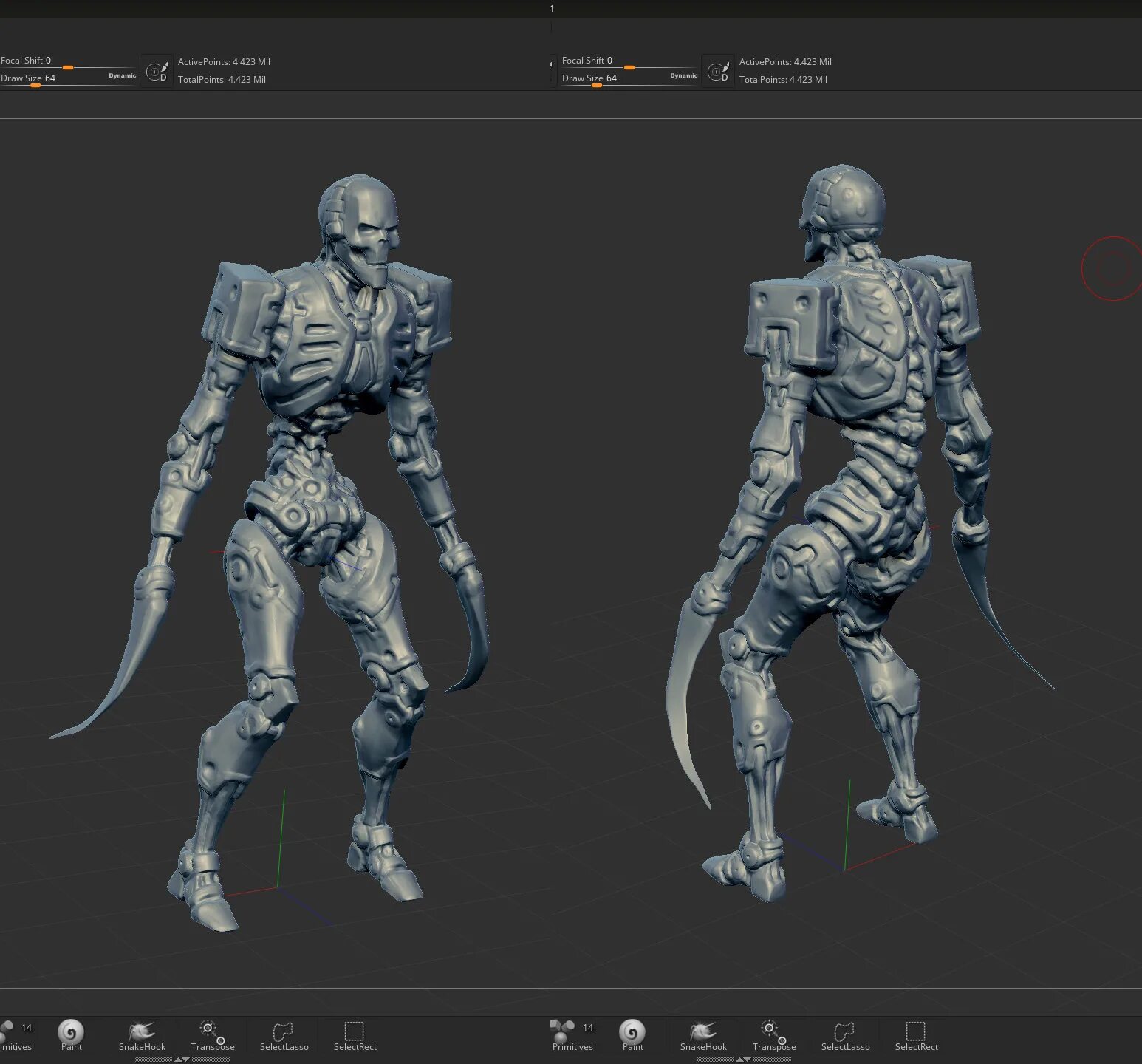Click the brush D icon in the left toolbar
This screenshot has height=1064, width=1142.
(157, 71)
